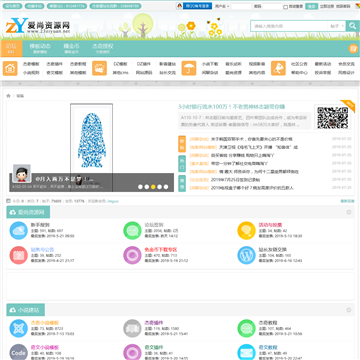Open the green chat bubble 论坛签到 icon

[x=132, y=230]
